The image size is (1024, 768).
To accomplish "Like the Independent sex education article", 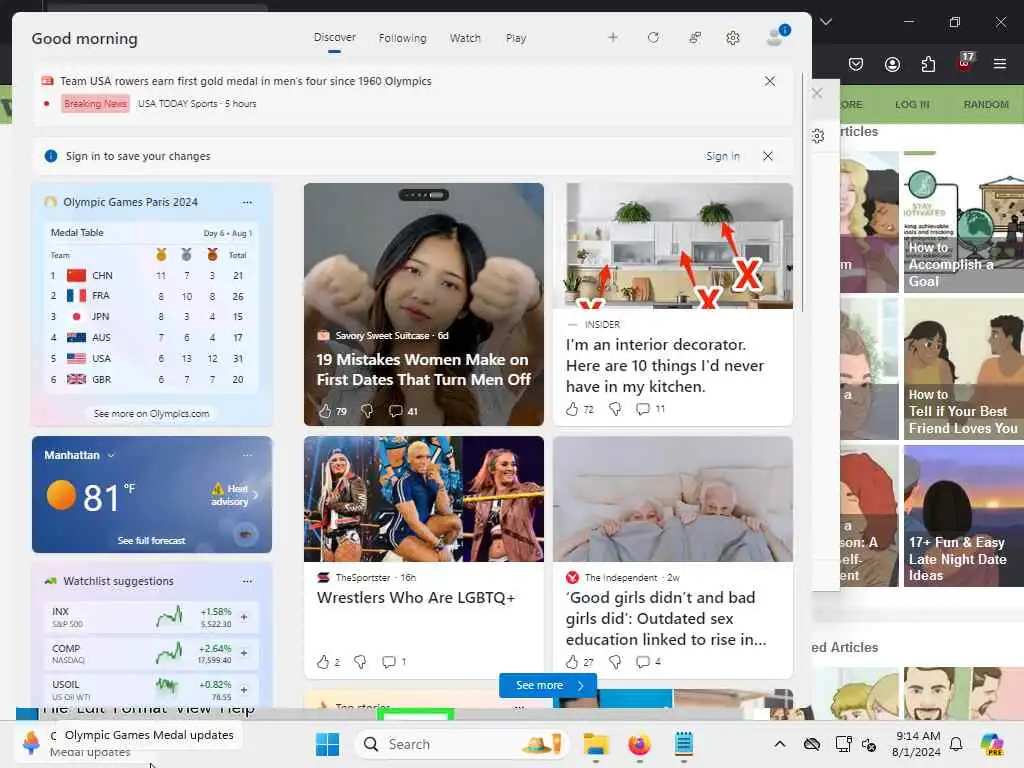I will [x=572, y=662].
